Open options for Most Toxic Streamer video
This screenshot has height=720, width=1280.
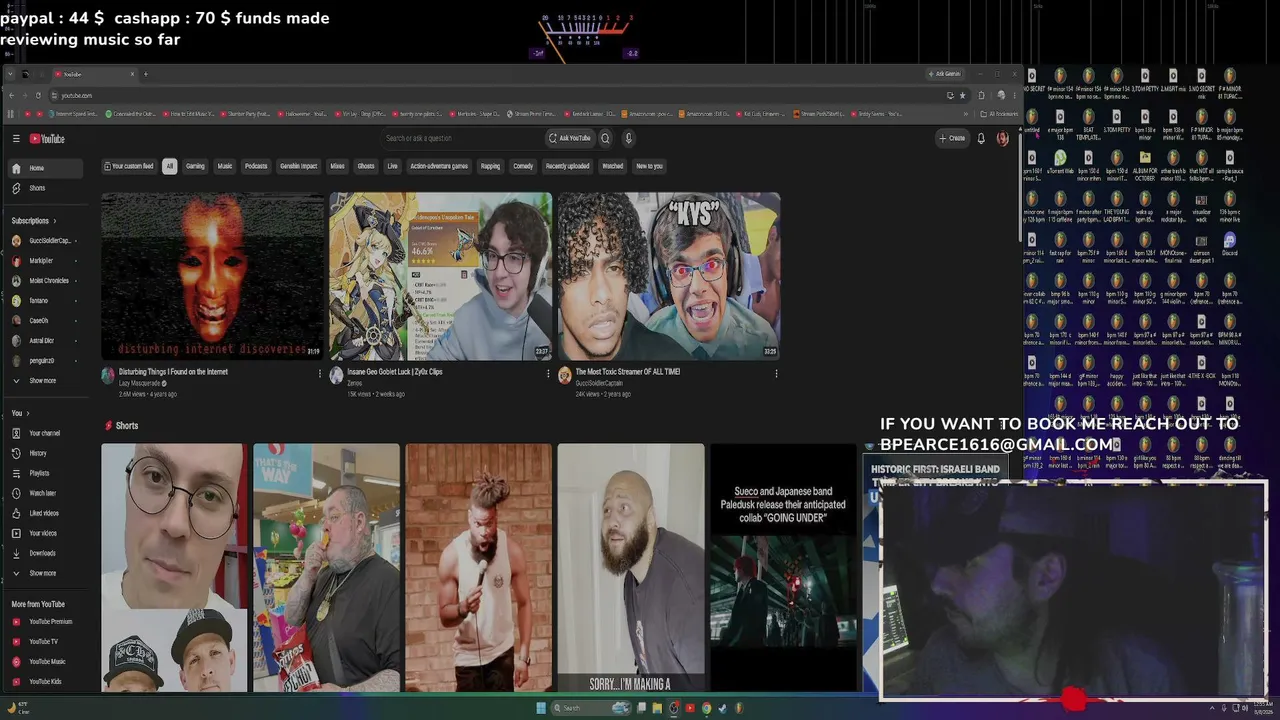pyautogui.click(x=776, y=374)
